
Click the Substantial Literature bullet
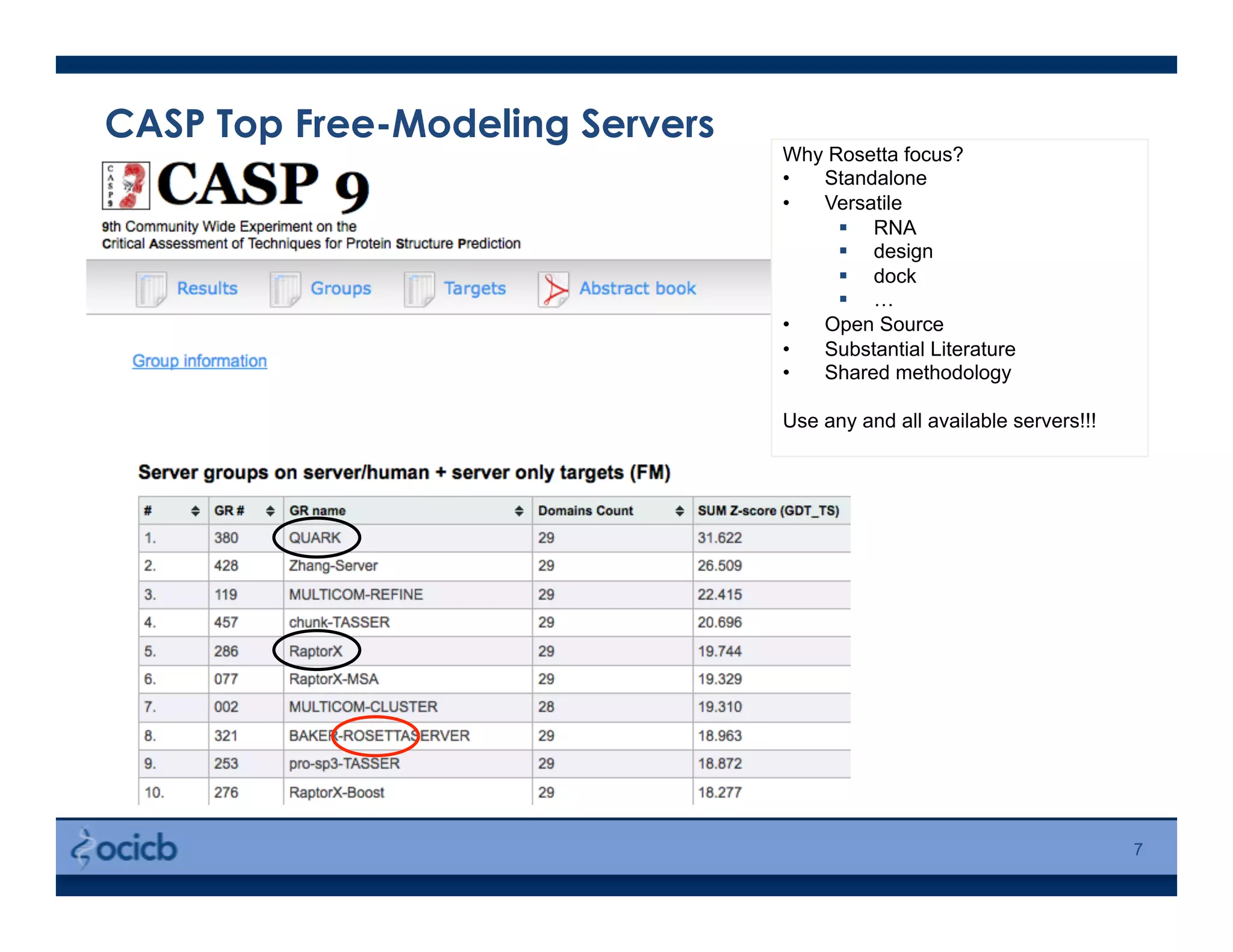(920, 349)
